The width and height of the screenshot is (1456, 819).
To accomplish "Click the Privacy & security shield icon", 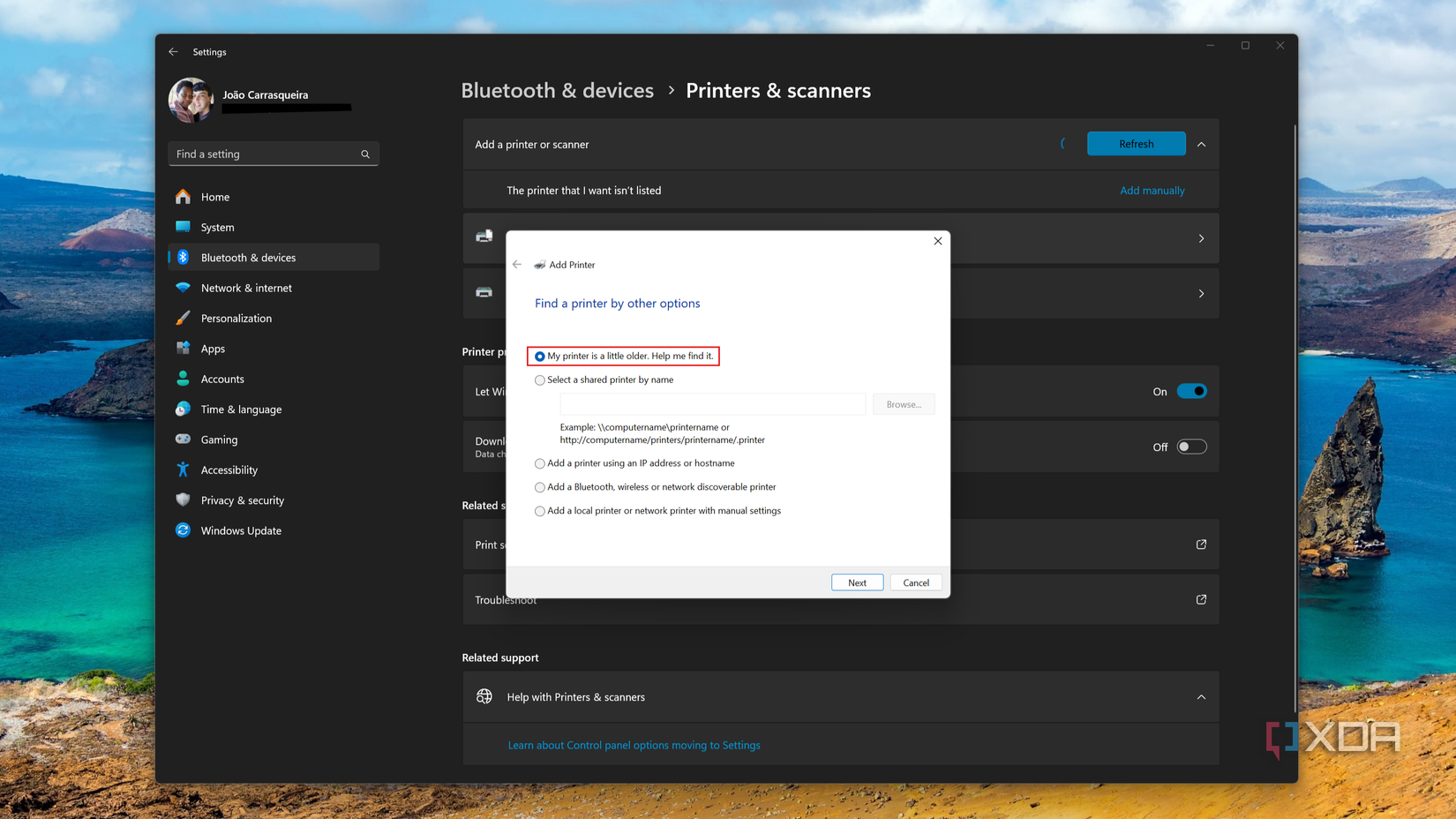I will 183,500.
